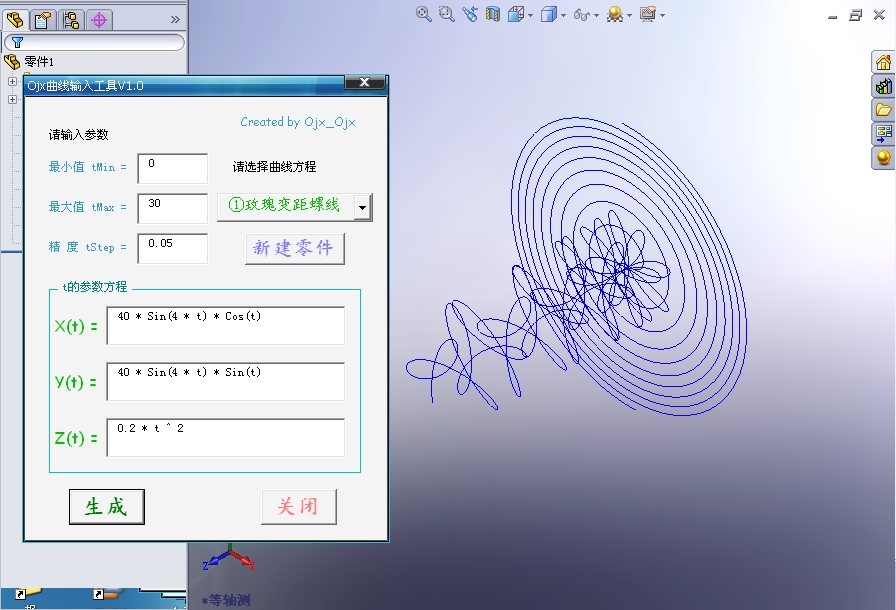896x610 pixels.
Task: Click the Zoom to Area icon
Action: [446, 14]
